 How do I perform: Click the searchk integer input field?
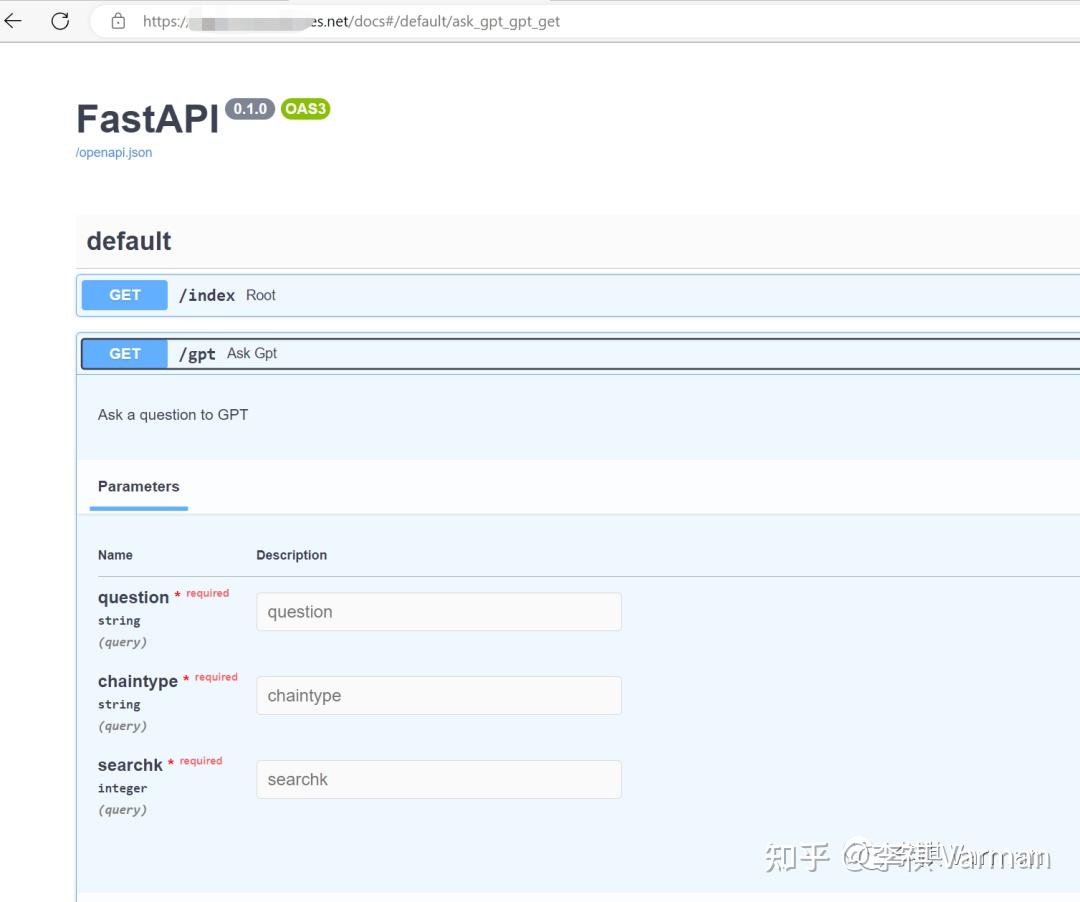pos(438,779)
